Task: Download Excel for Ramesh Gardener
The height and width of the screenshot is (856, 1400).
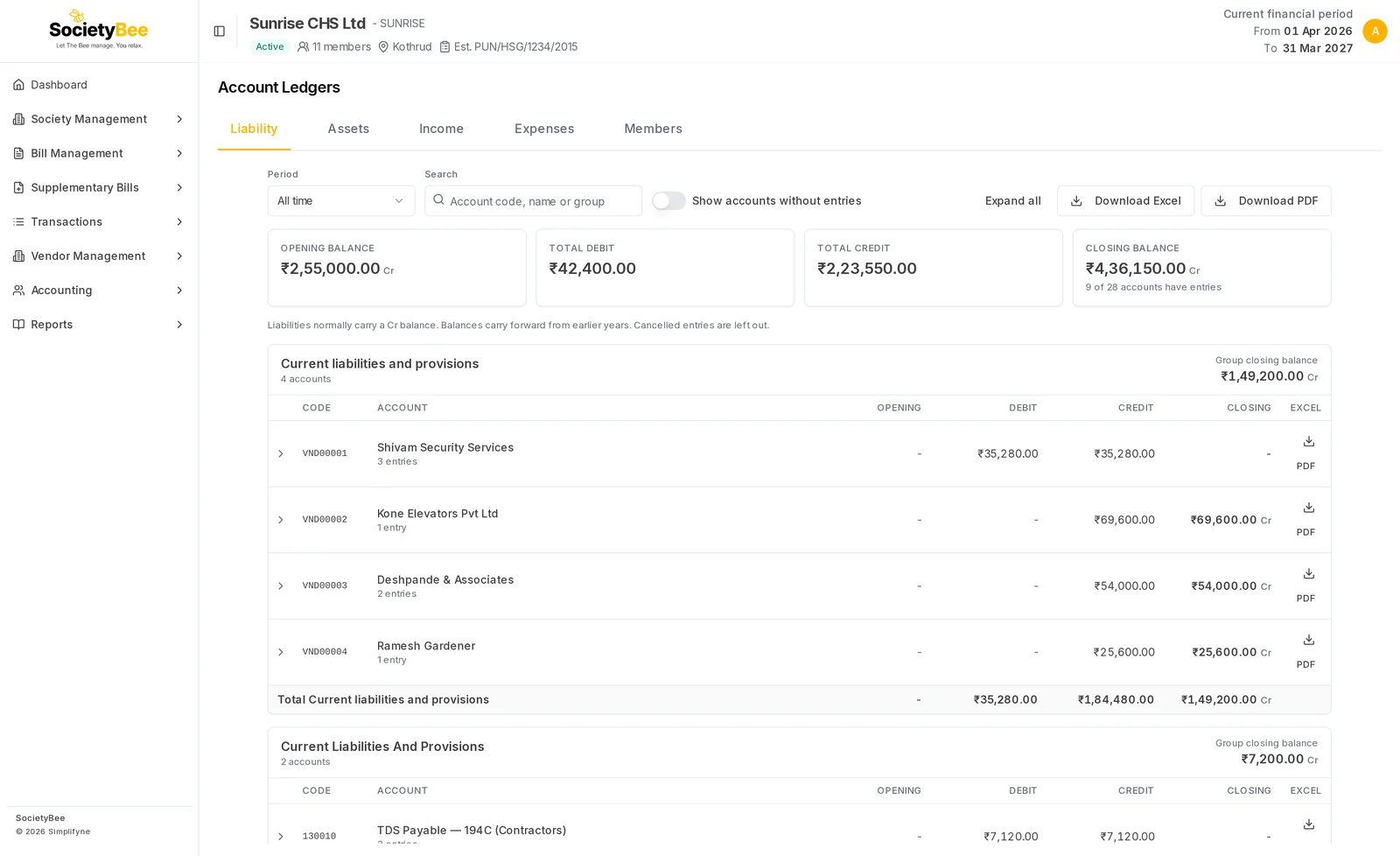Action: pos(1308,640)
